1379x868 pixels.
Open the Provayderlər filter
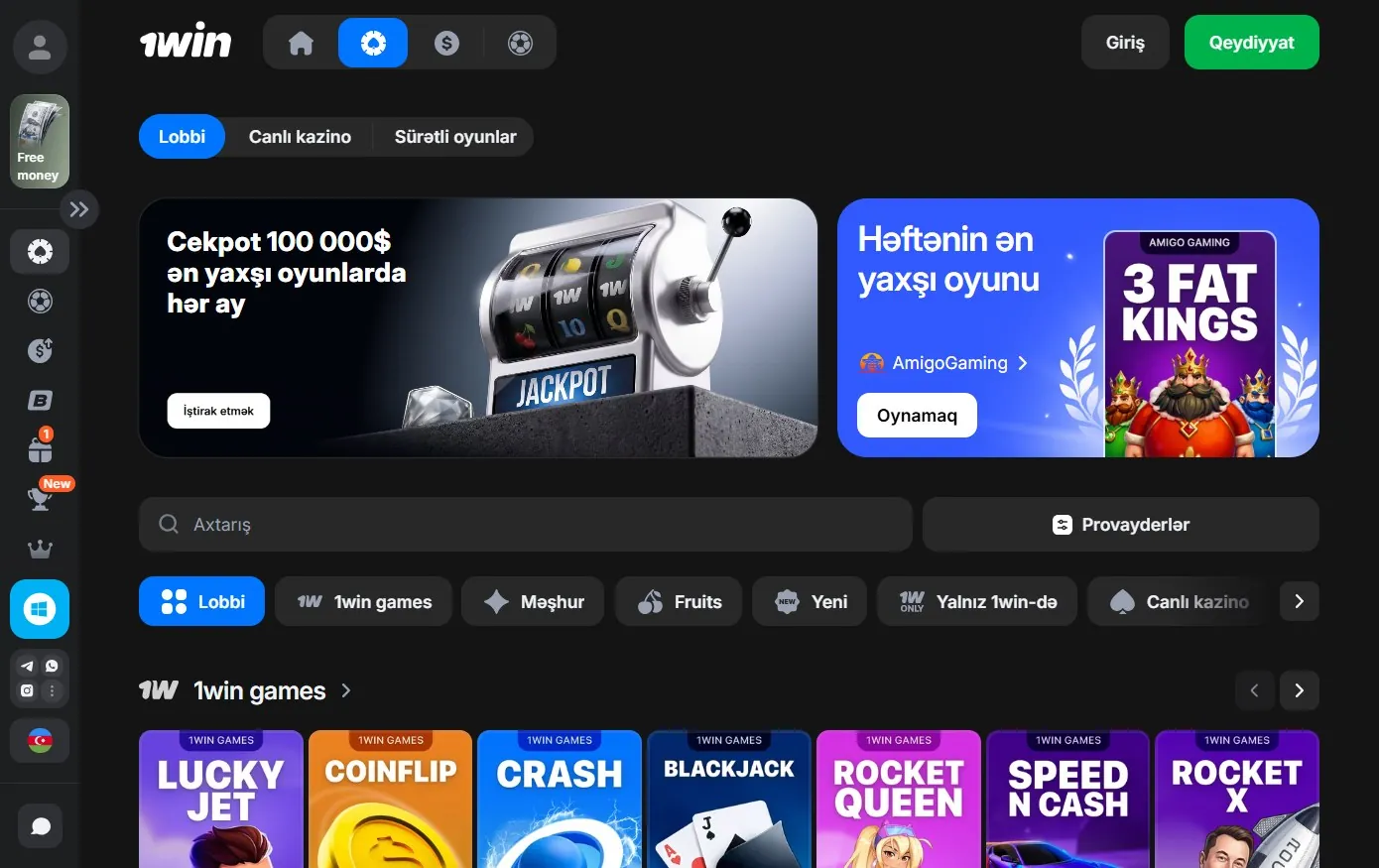[x=1121, y=525]
